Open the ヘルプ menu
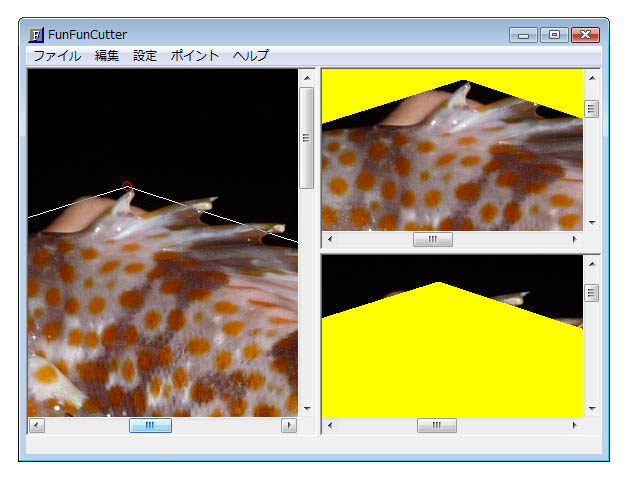 coord(250,56)
